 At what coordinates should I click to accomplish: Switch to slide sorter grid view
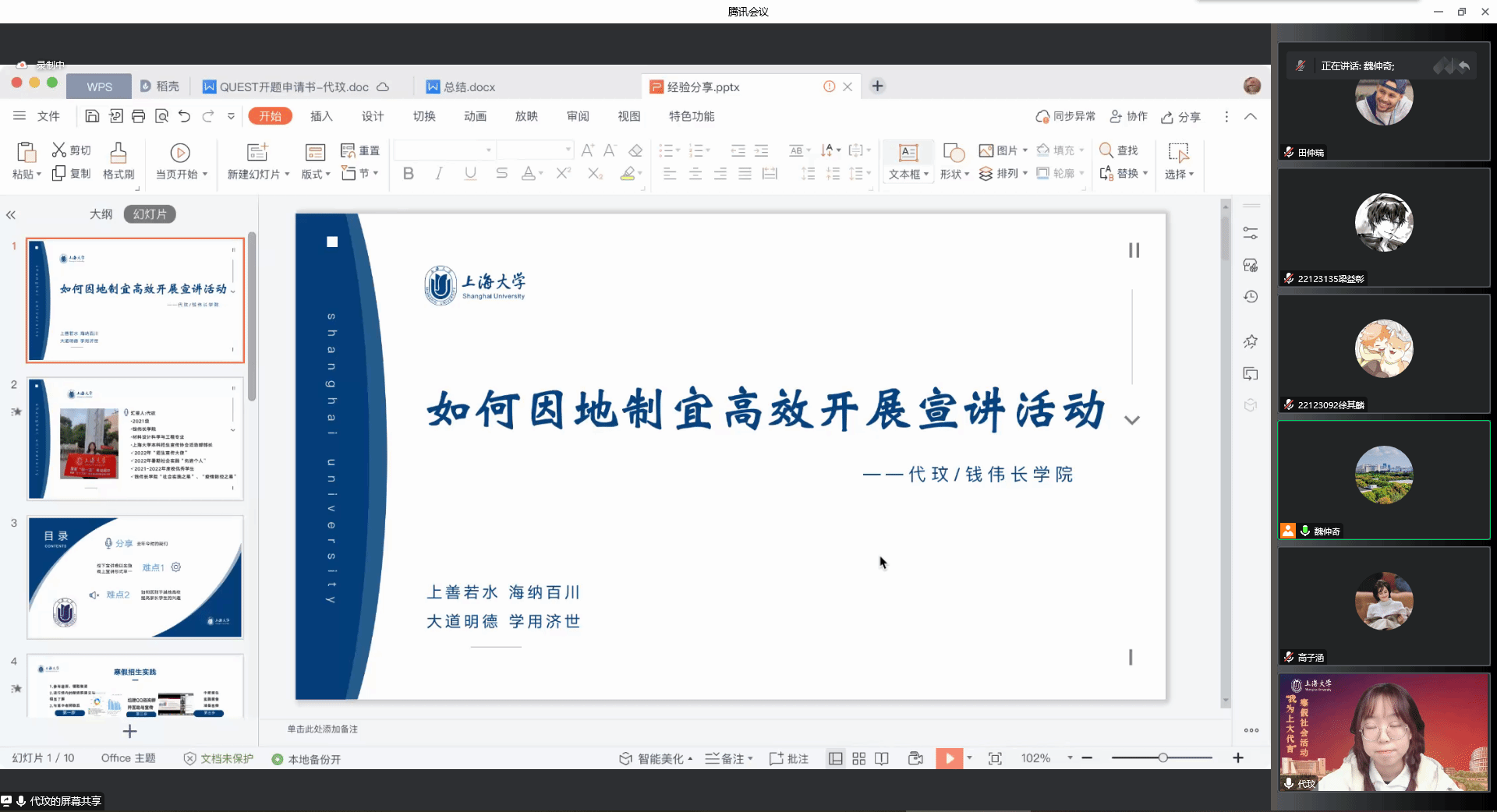tap(858, 758)
